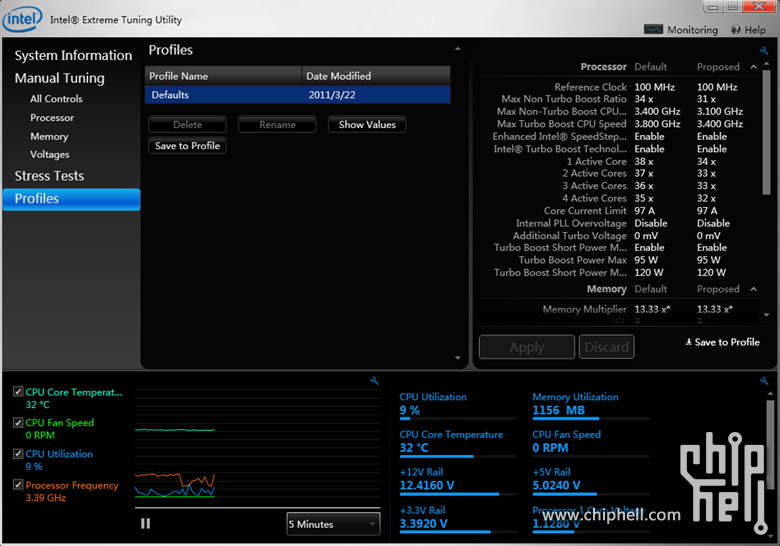Minimize the Extreme Tuning Utility window
The height and width of the screenshot is (546, 780).
(x=713, y=7)
